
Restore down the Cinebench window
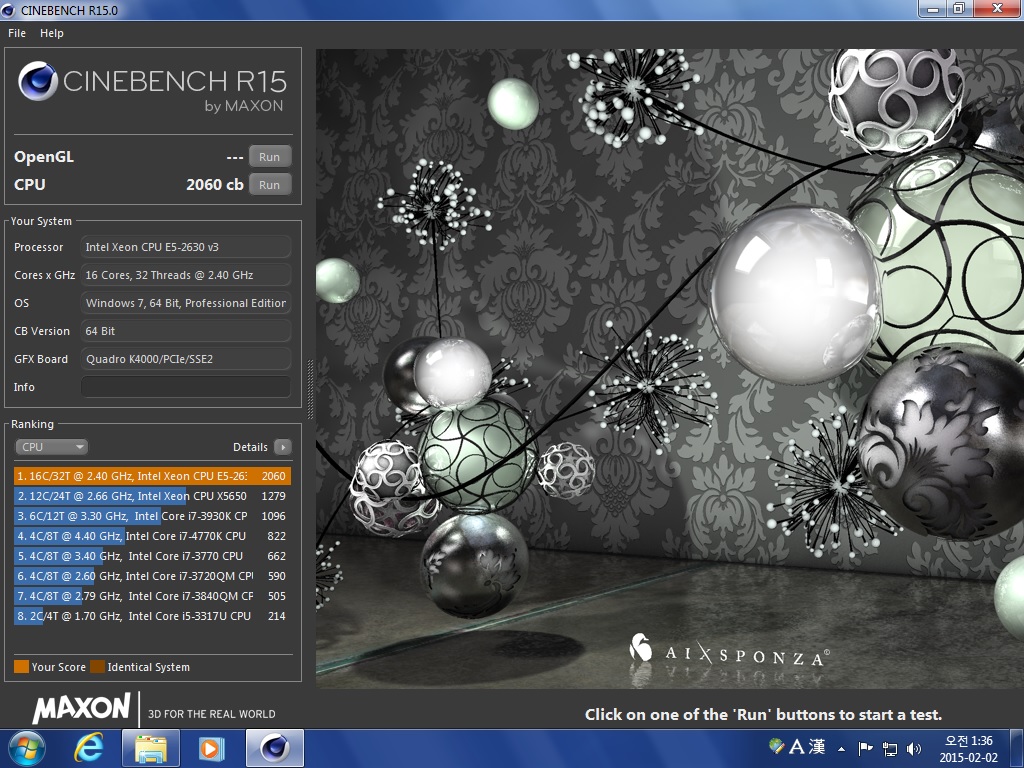(x=959, y=8)
